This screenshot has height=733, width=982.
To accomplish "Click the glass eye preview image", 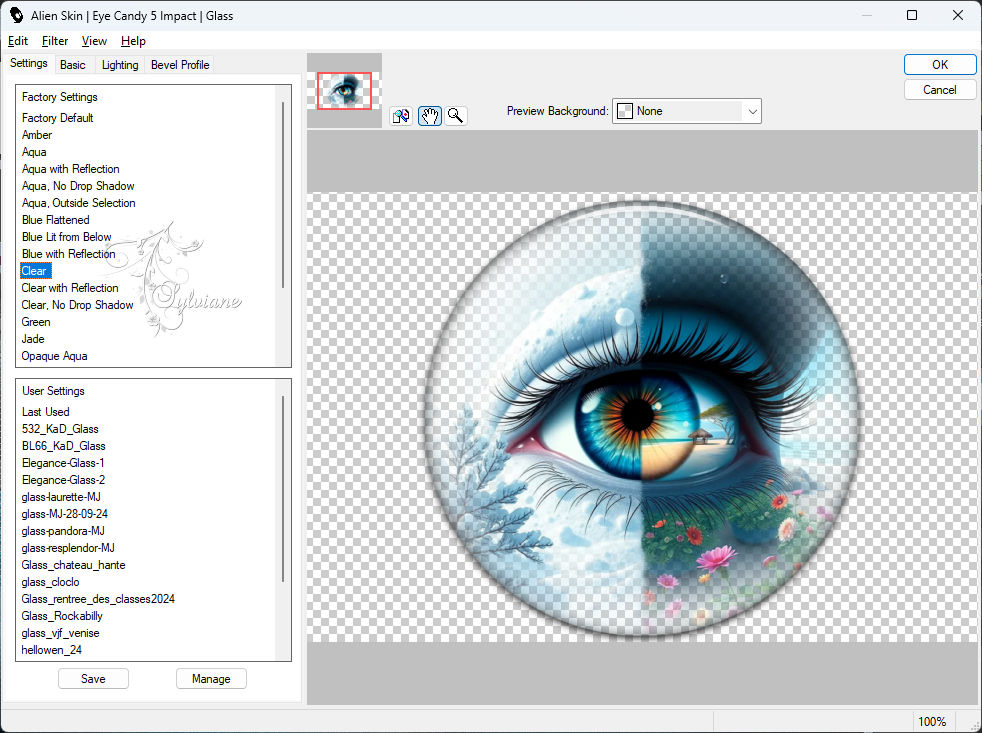I will [x=641, y=417].
